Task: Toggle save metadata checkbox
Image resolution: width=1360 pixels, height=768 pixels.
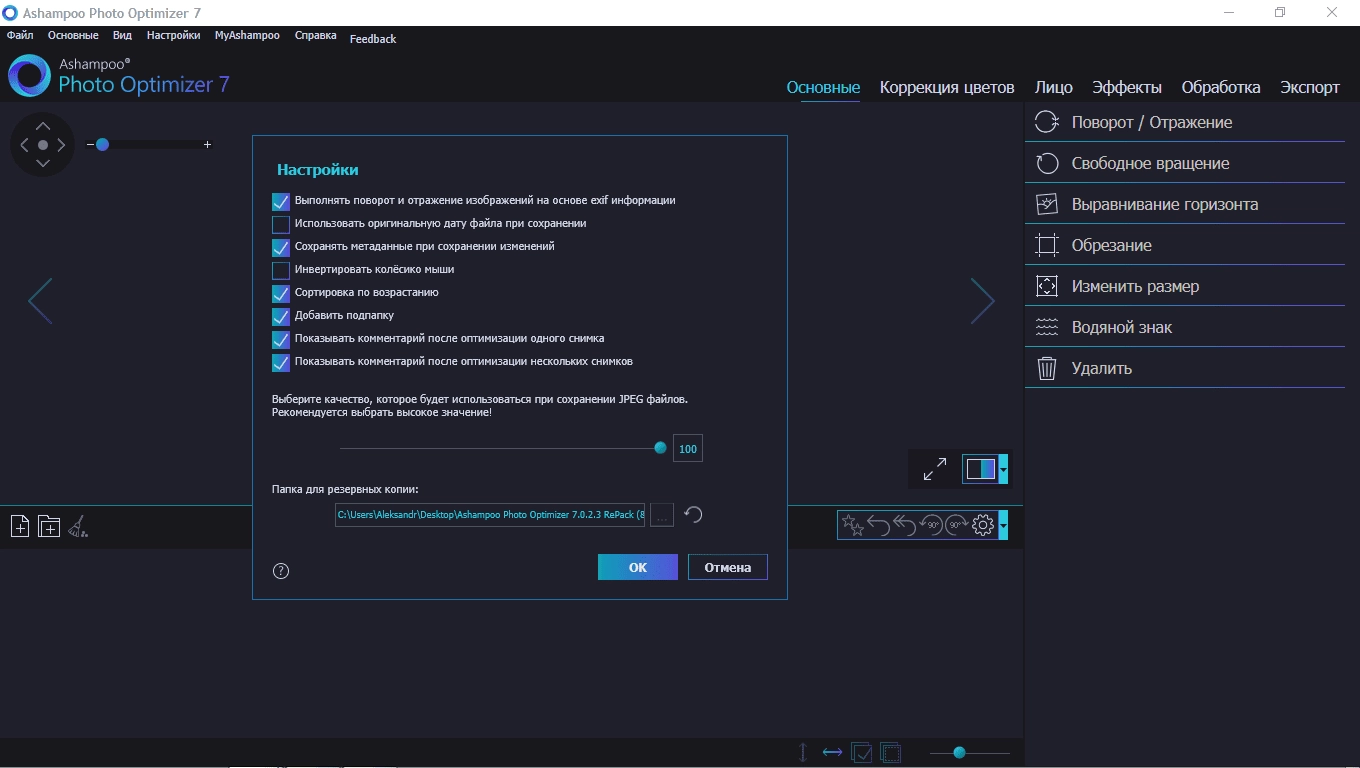Action: (281, 247)
